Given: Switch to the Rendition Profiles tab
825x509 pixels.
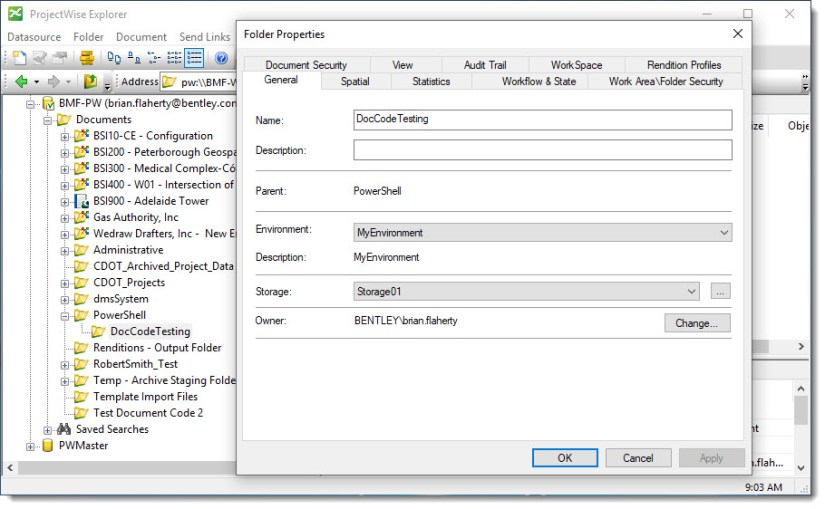Looking at the screenshot, I should (683, 65).
